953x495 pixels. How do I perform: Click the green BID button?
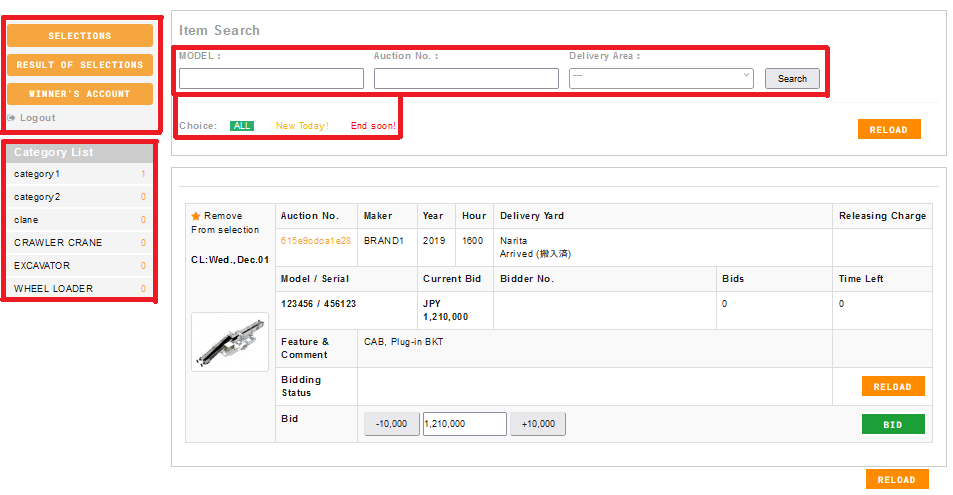[892, 425]
